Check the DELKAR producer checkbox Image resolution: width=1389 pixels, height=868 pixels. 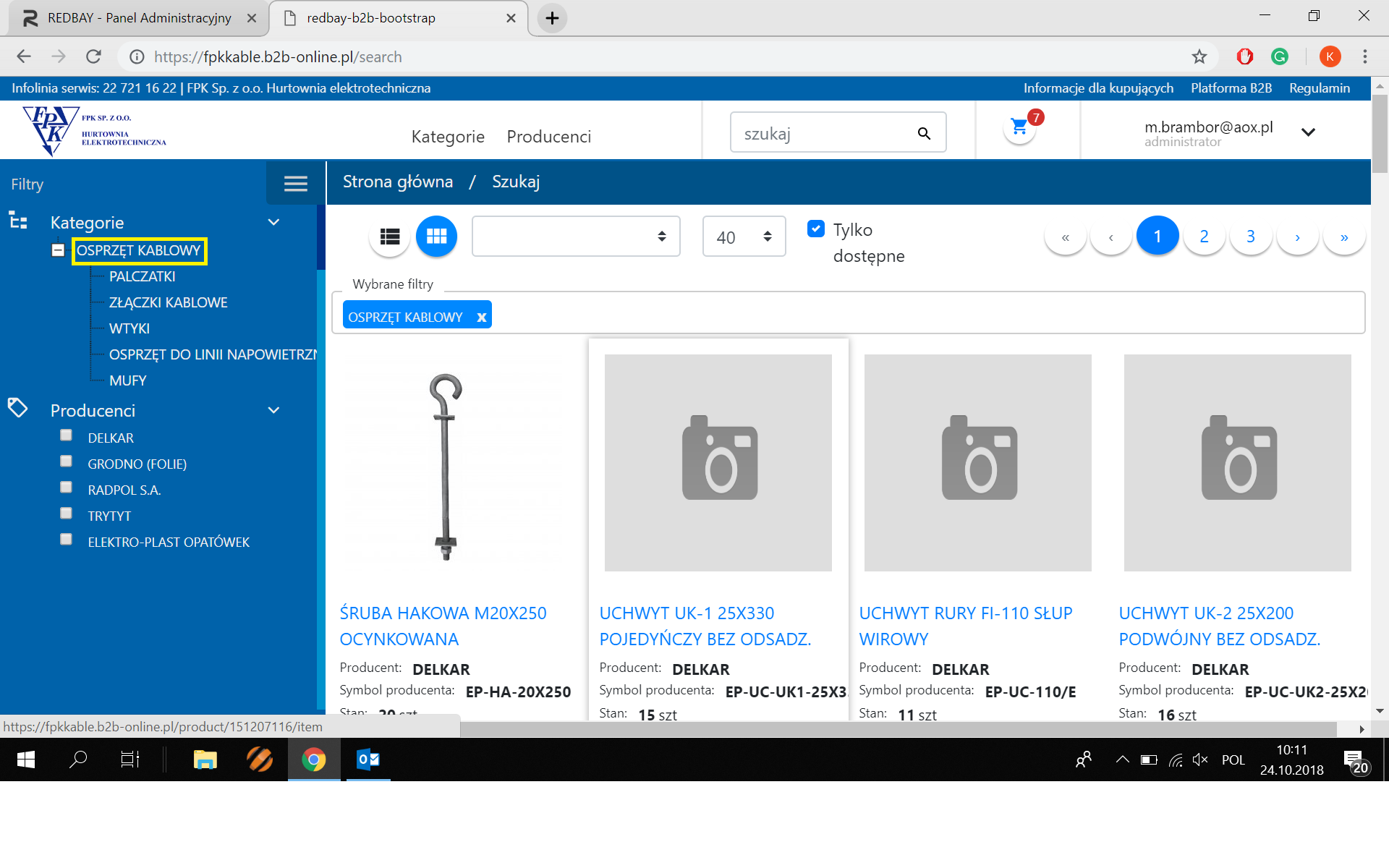[67, 435]
